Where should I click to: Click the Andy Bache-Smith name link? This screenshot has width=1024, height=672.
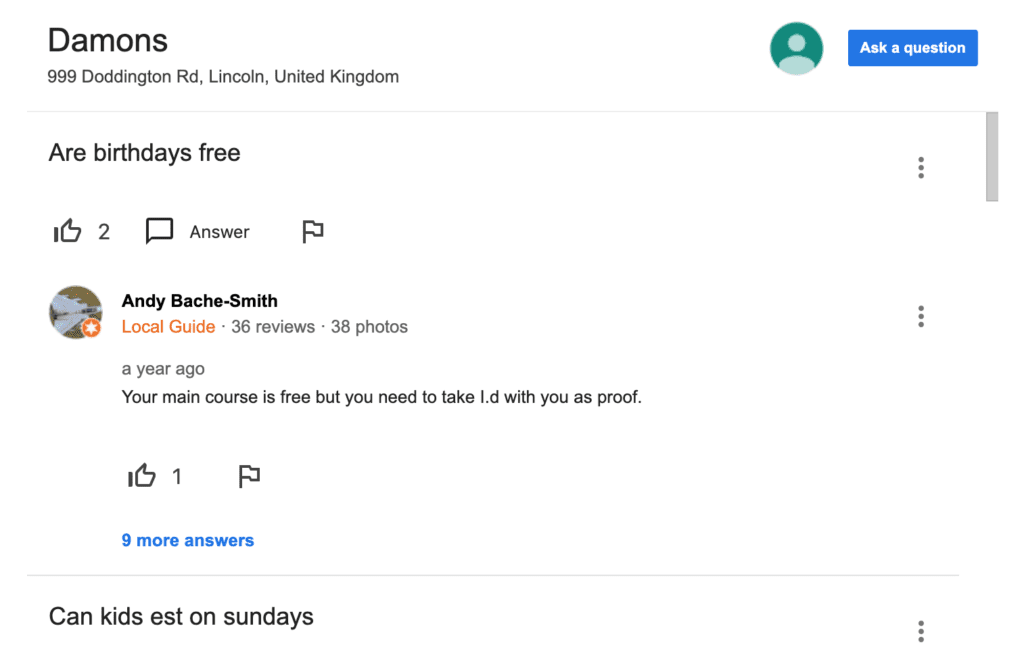coord(199,301)
